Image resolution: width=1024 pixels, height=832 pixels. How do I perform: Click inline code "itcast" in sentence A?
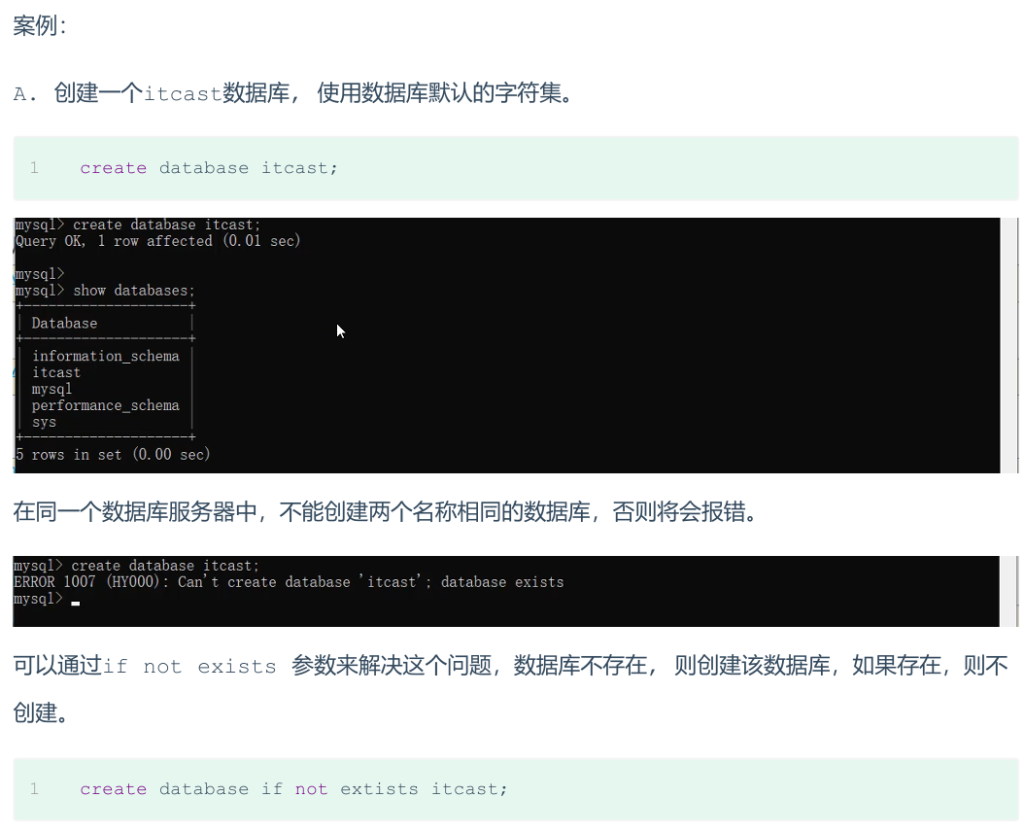(183, 95)
